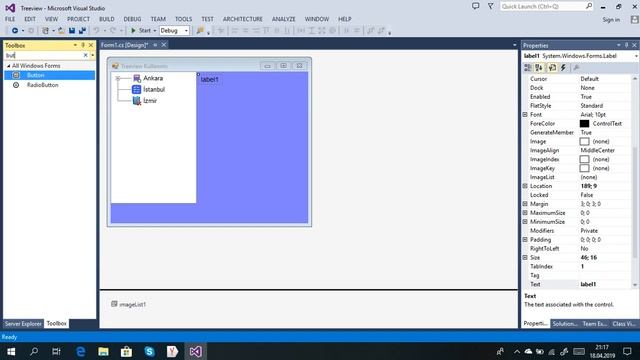
Task: Open the PROJECT menu
Action: [x=78, y=19]
